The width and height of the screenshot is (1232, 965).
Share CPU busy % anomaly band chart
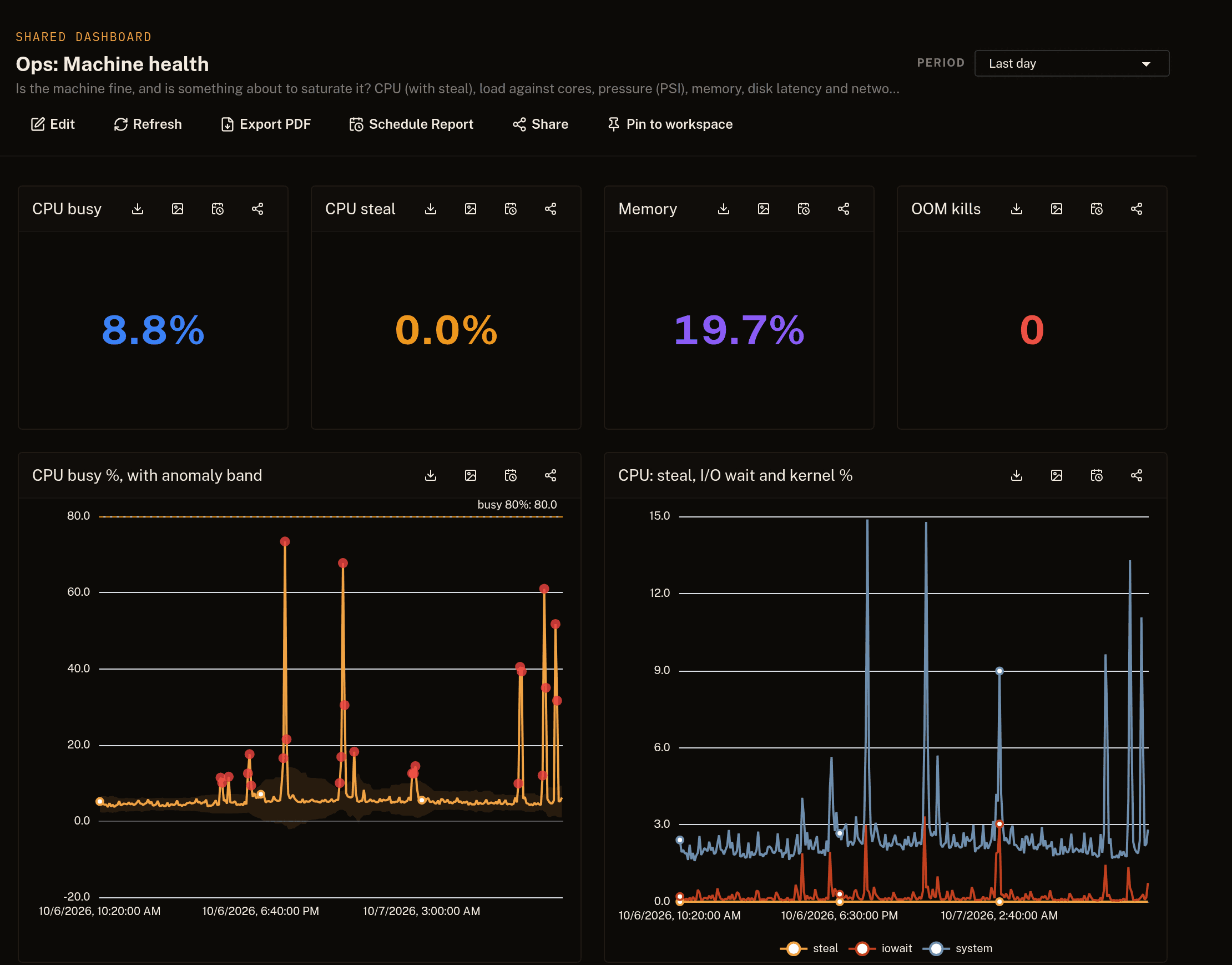(x=551, y=475)
